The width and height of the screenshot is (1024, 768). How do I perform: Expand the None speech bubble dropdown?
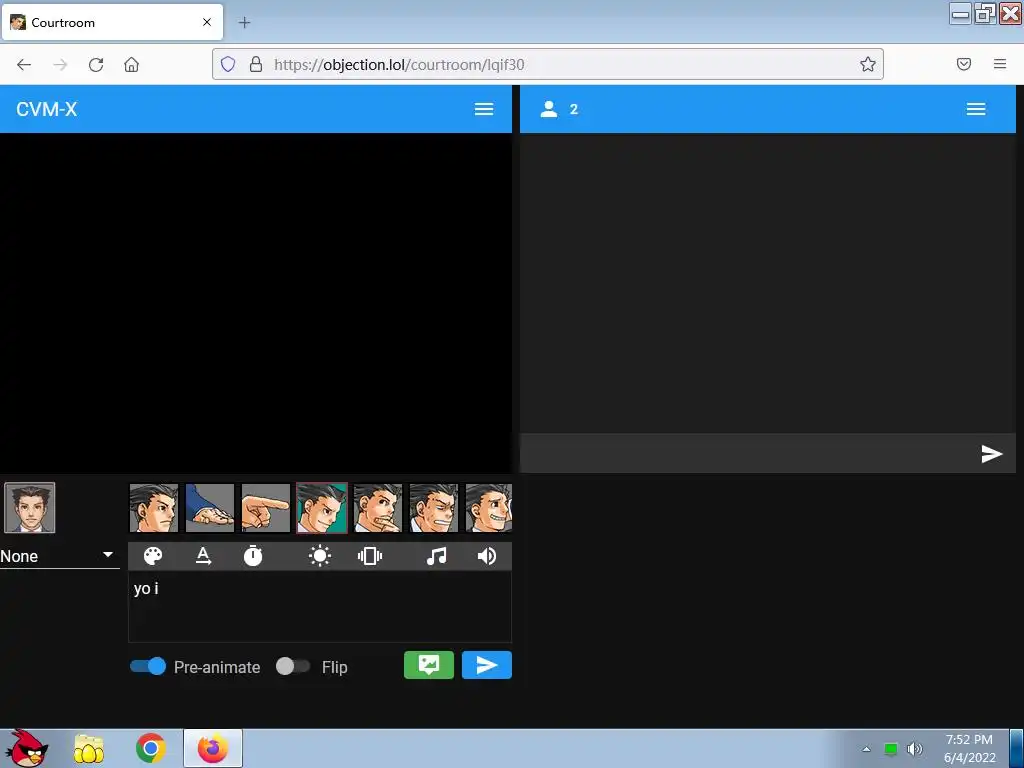(59, 556)
